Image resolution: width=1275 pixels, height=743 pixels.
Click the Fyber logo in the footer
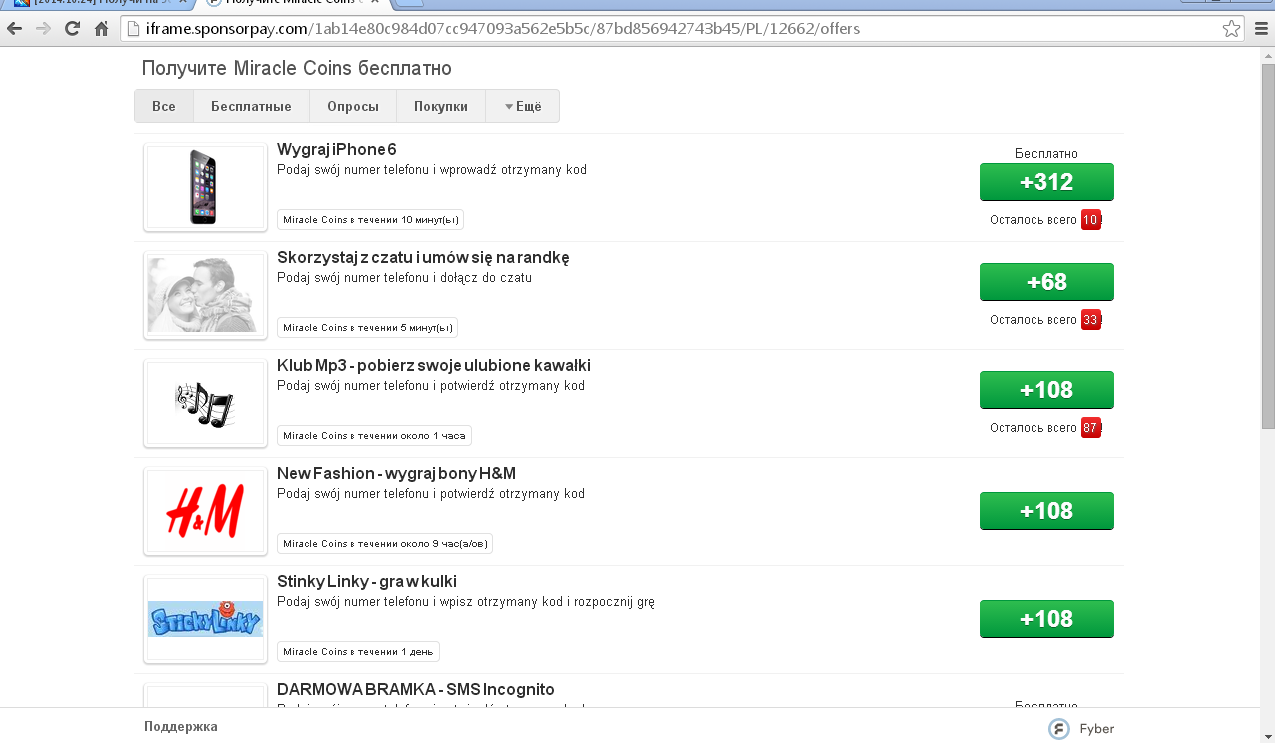click(x=1059, y=729)
